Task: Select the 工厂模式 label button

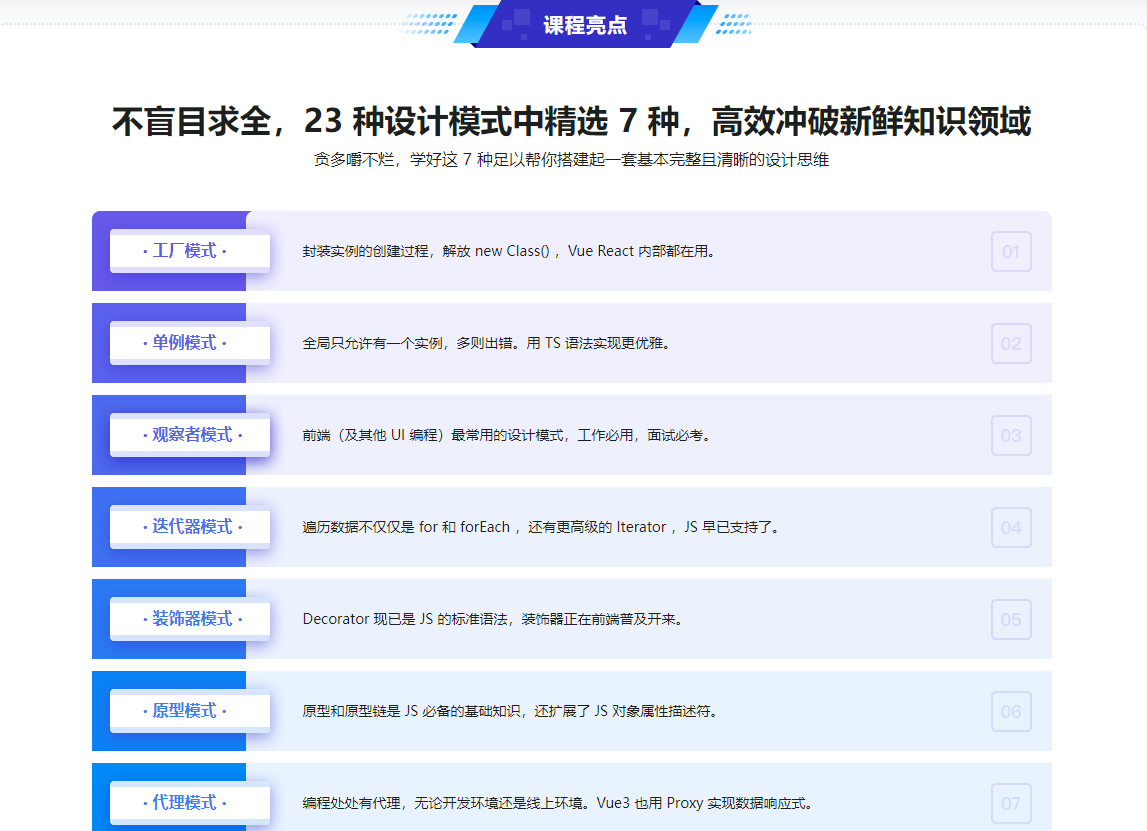Action: (x=189, y=251)
